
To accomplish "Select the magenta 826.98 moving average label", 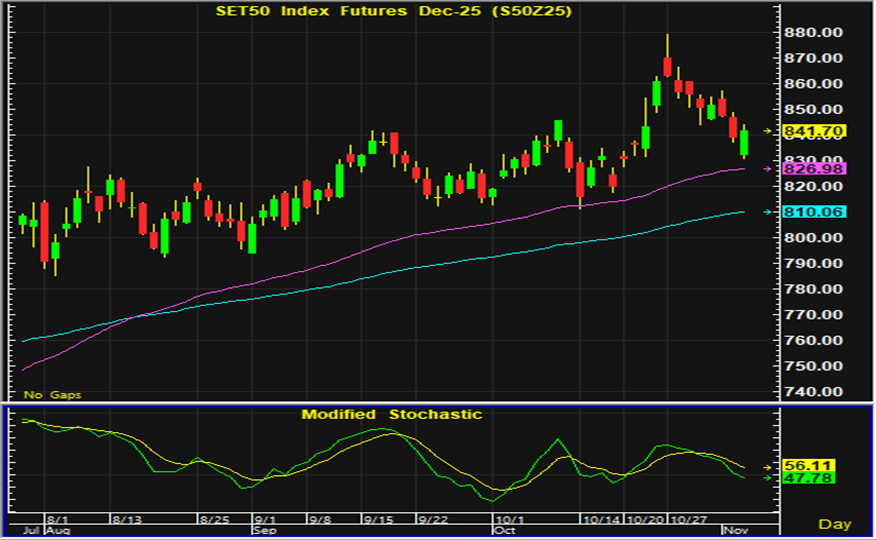I will coord(818,169).
